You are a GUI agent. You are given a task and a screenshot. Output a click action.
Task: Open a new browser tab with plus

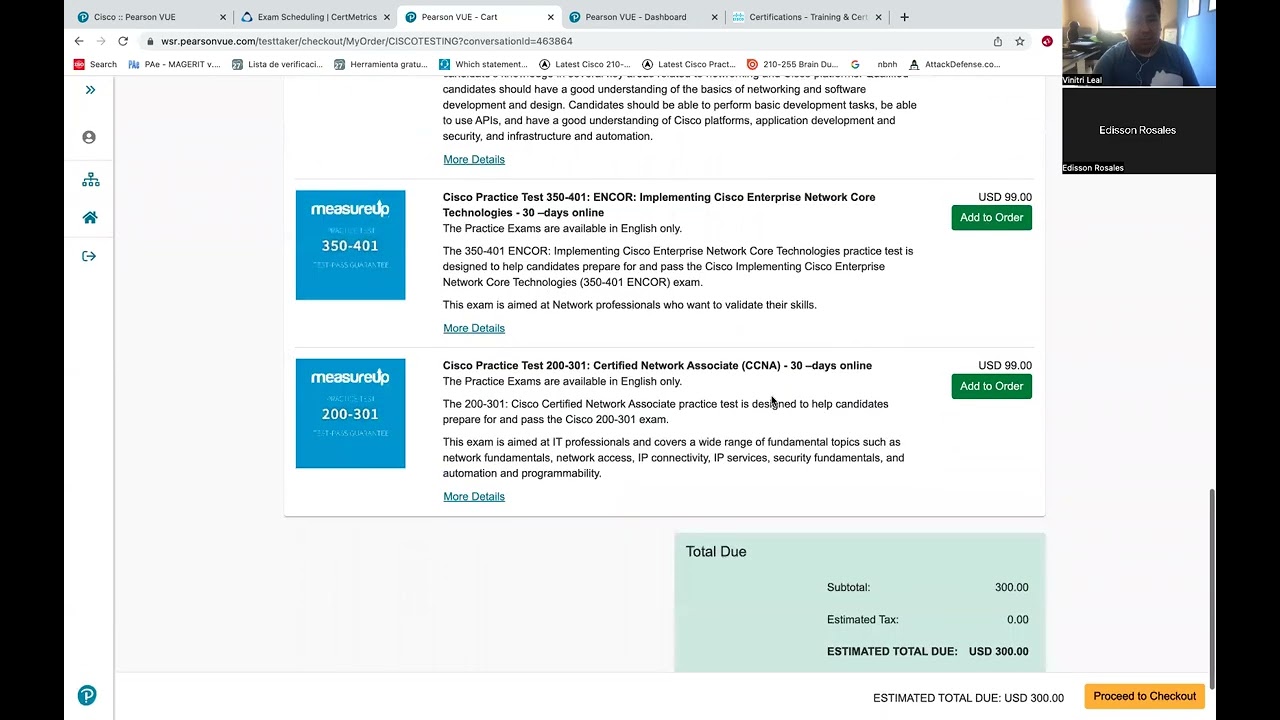[904, 17]
